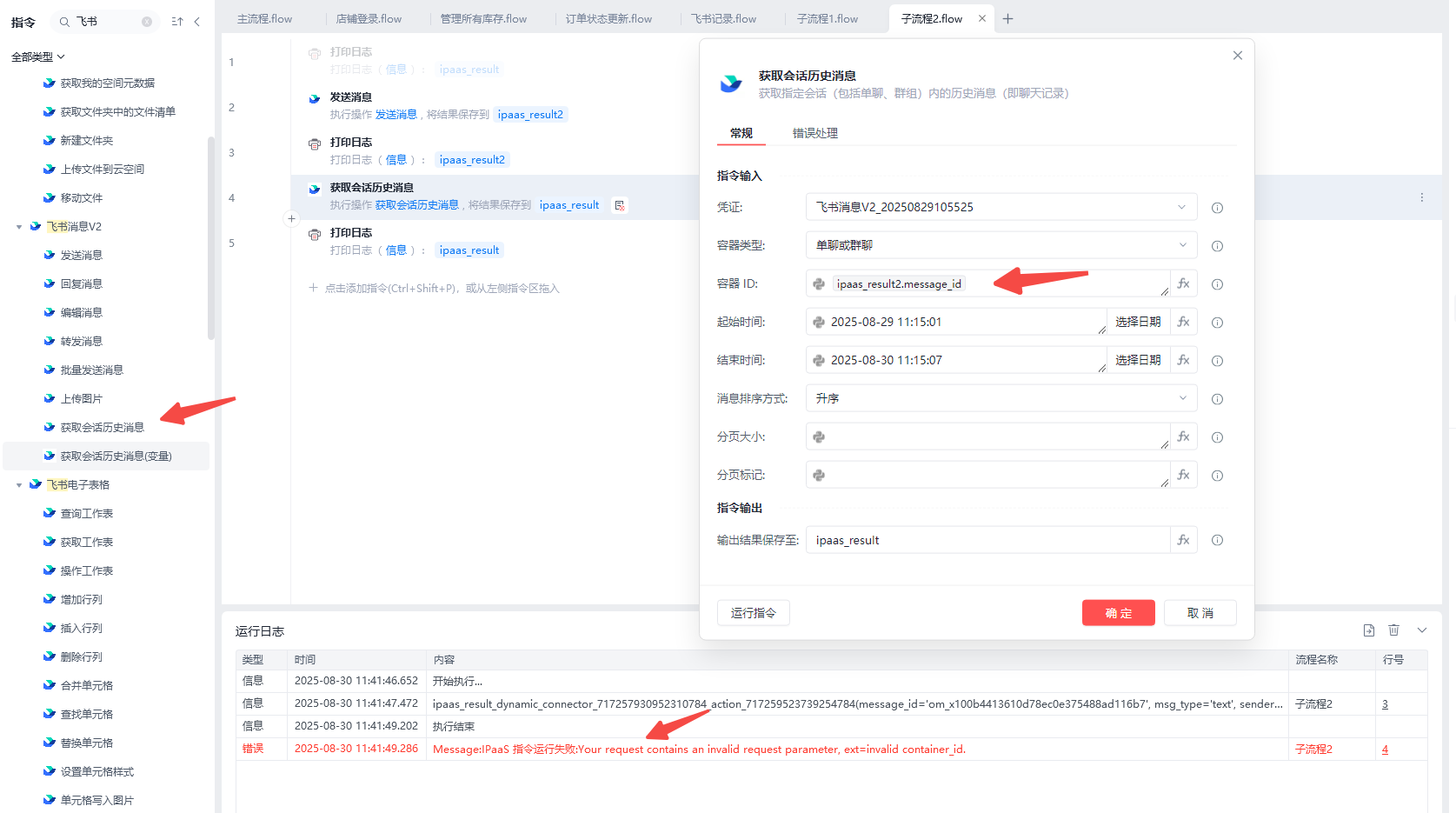Screen dimensions: 1456x813
Task: Switch to the 错误处理 tab
Action: 815,133
